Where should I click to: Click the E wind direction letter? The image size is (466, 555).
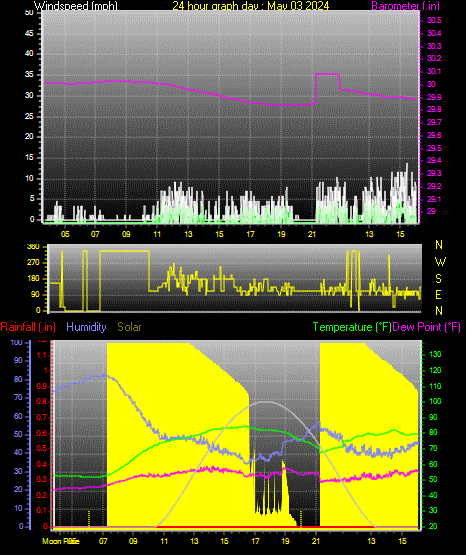point(438,294)
